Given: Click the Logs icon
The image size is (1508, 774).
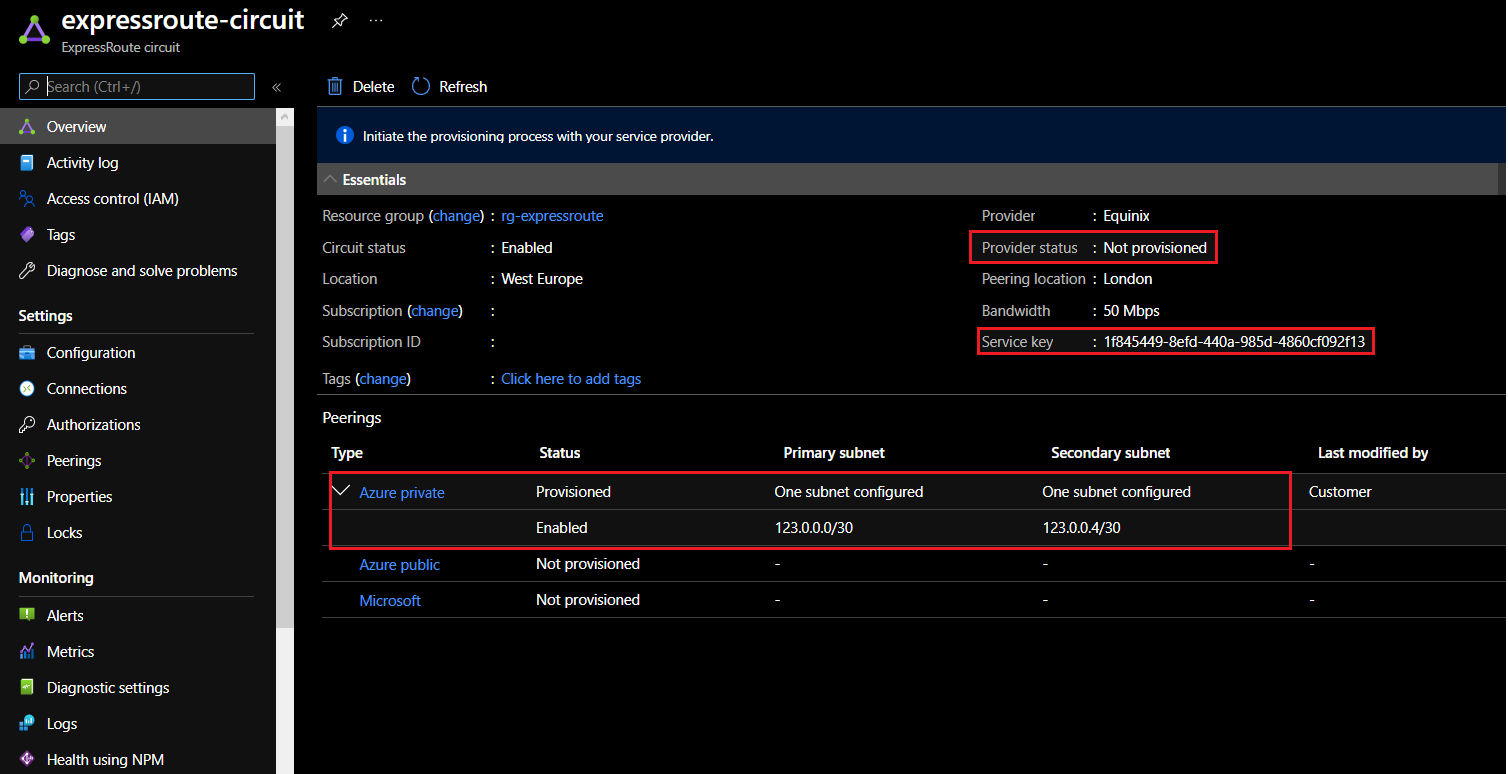Looking at the screenshot, I should tap(27, 724).
